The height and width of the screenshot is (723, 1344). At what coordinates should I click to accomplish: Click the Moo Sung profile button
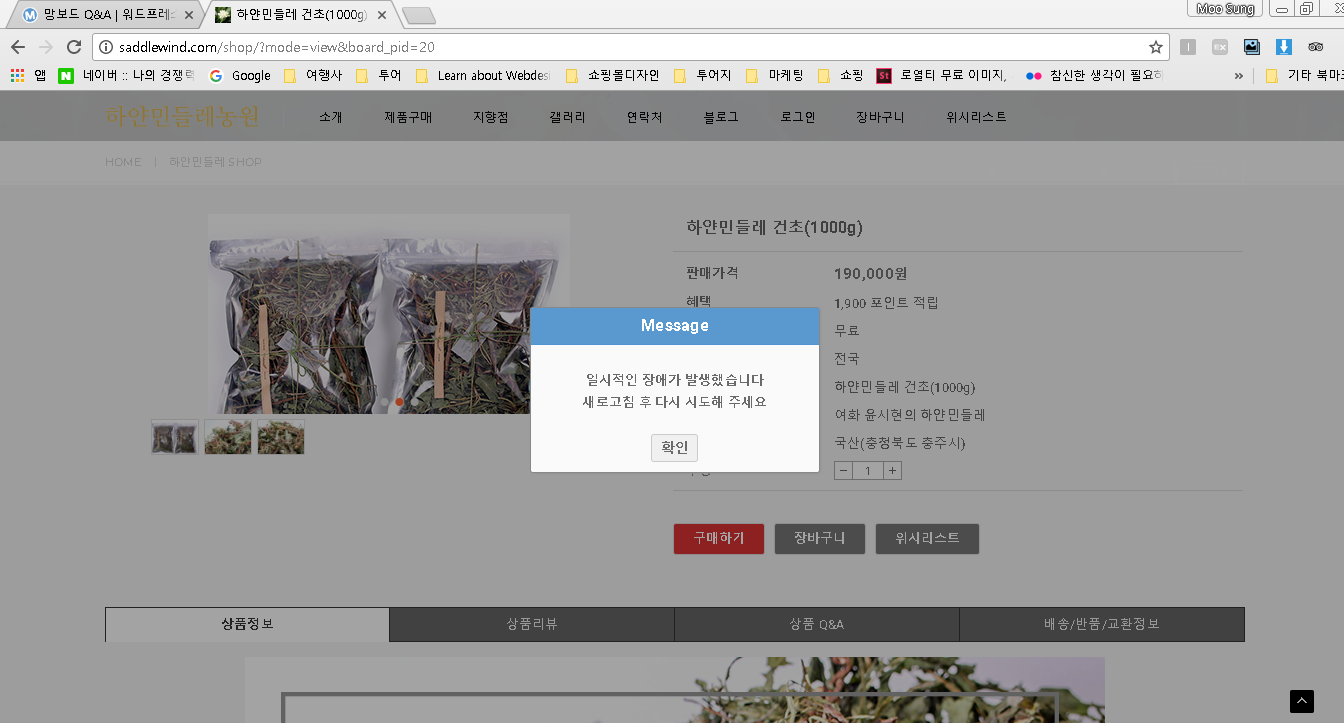[1226, 9]
